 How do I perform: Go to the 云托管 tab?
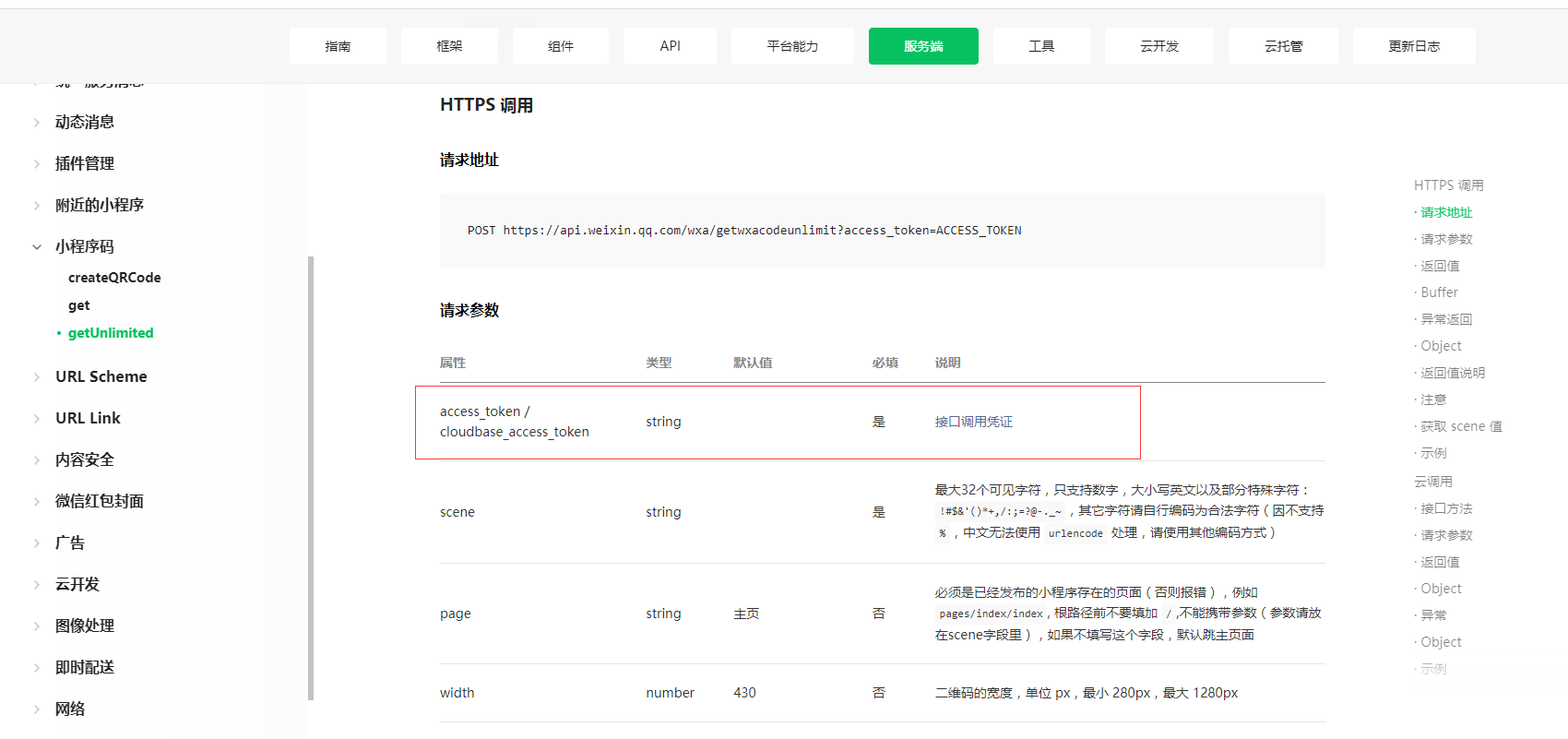(x=1283, y=46)
